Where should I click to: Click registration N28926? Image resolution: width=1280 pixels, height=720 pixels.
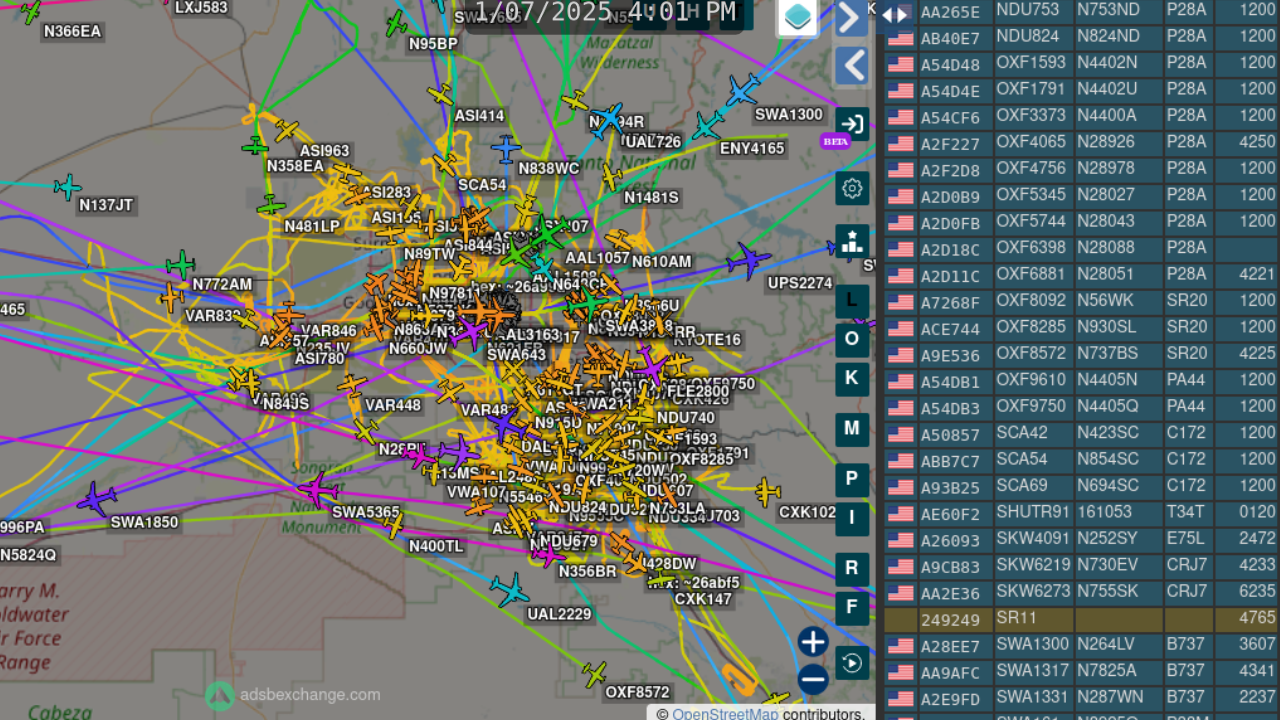[1106, 142]
